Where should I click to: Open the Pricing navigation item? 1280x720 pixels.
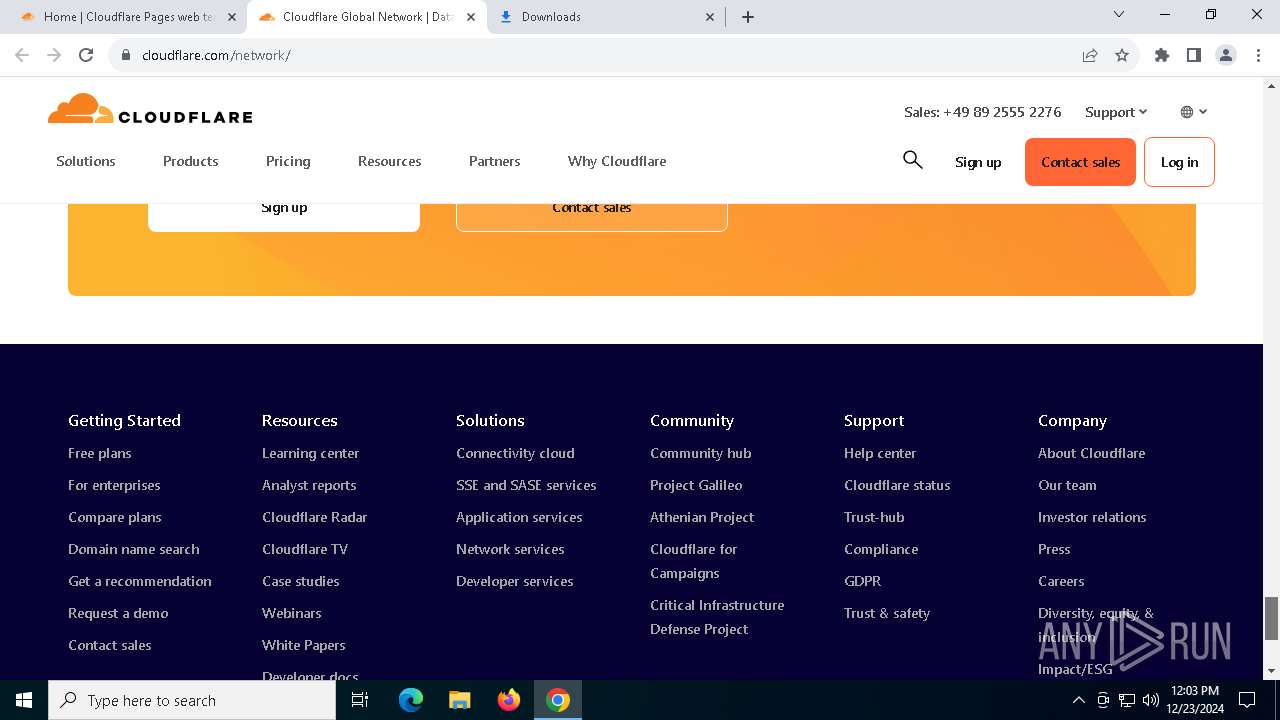point(288,161)
